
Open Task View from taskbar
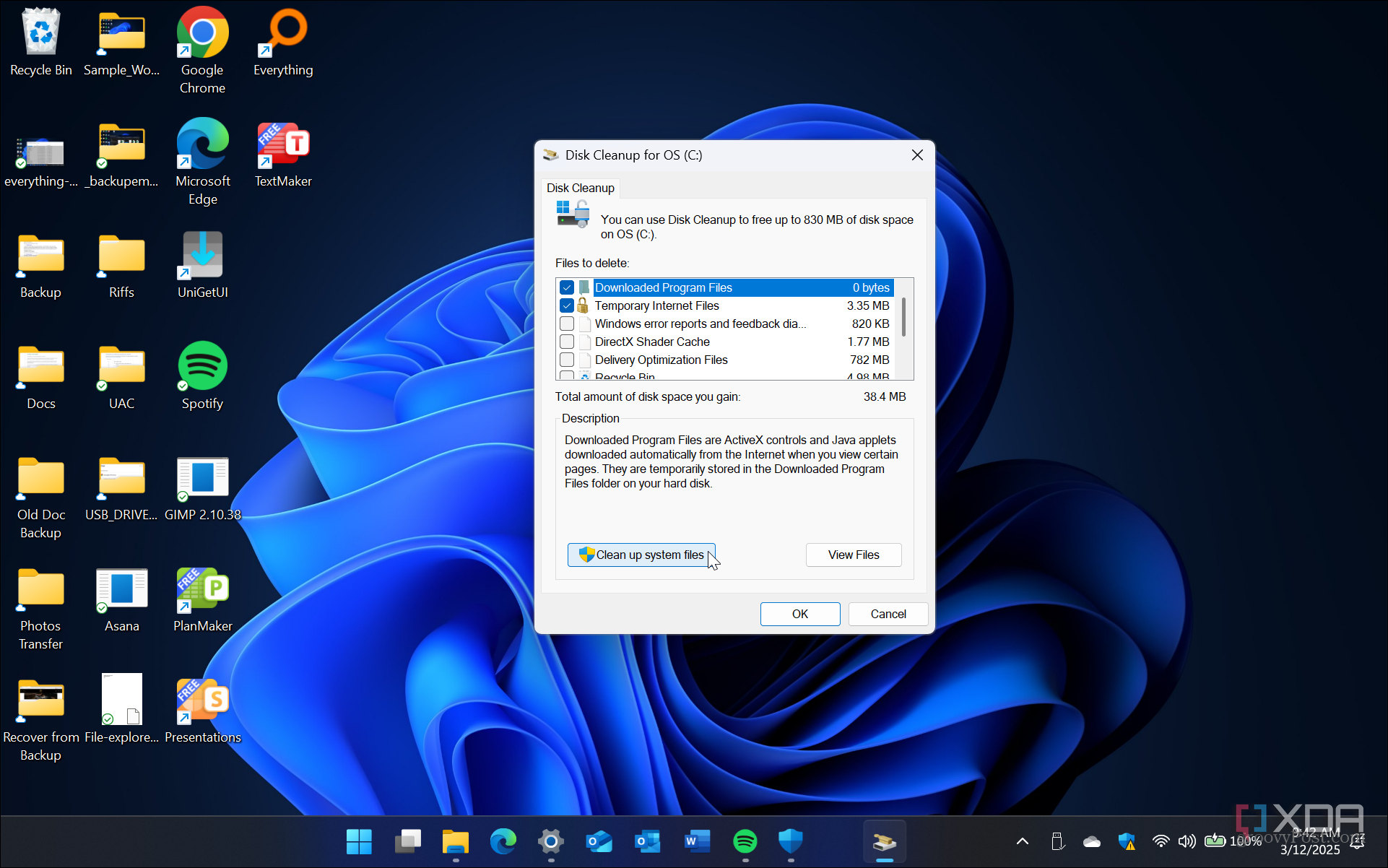coord(408,841)
